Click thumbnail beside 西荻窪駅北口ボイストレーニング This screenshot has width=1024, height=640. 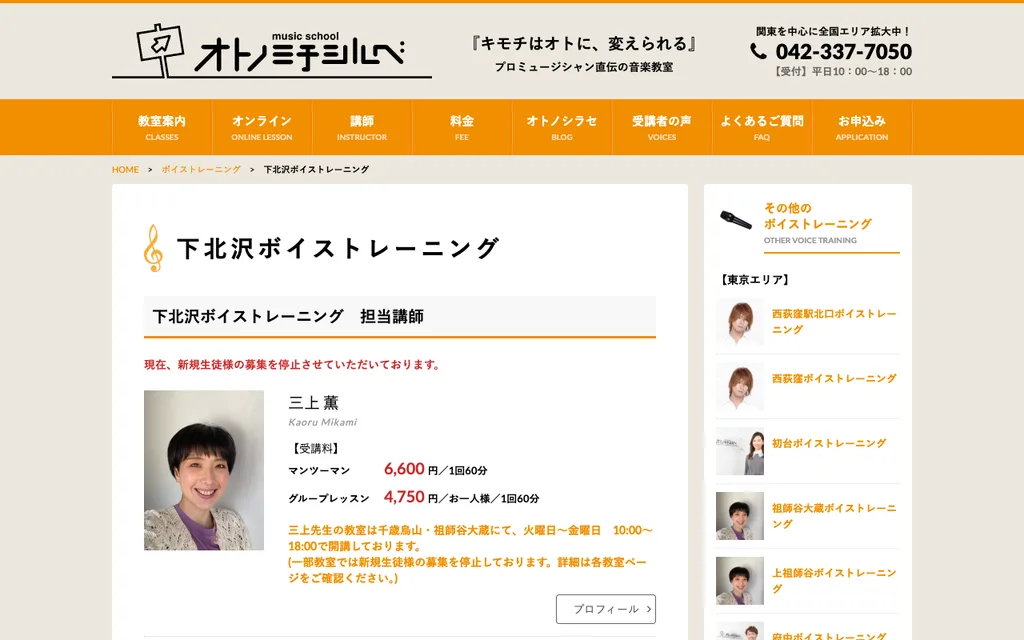tap(740, 322)
